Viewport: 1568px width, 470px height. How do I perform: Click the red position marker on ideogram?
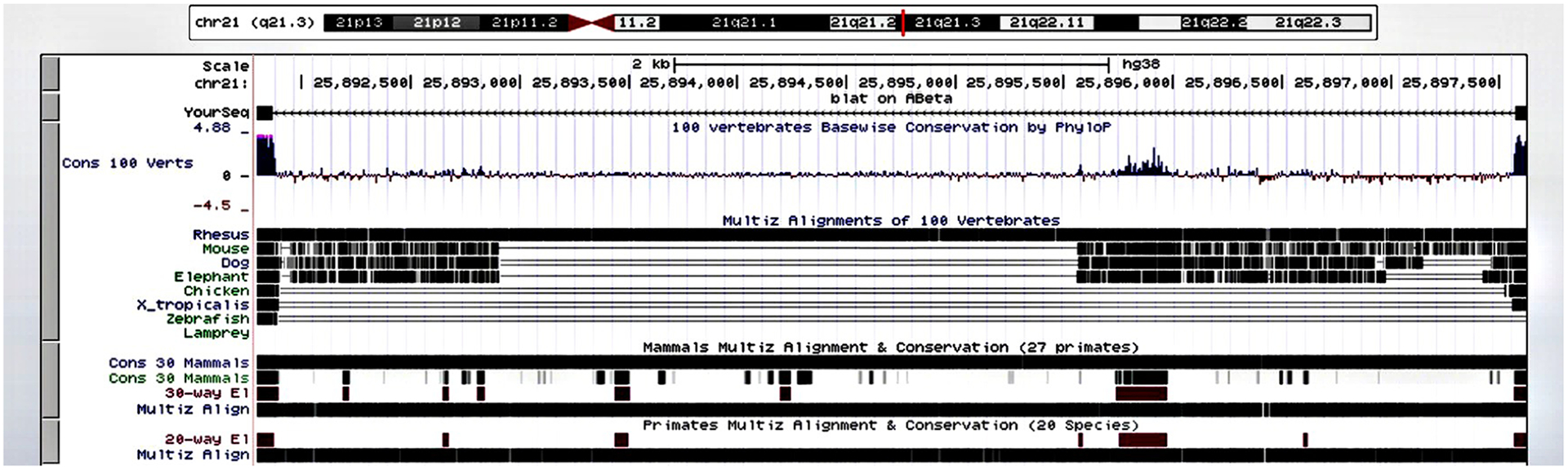click(x=902, y=23)
